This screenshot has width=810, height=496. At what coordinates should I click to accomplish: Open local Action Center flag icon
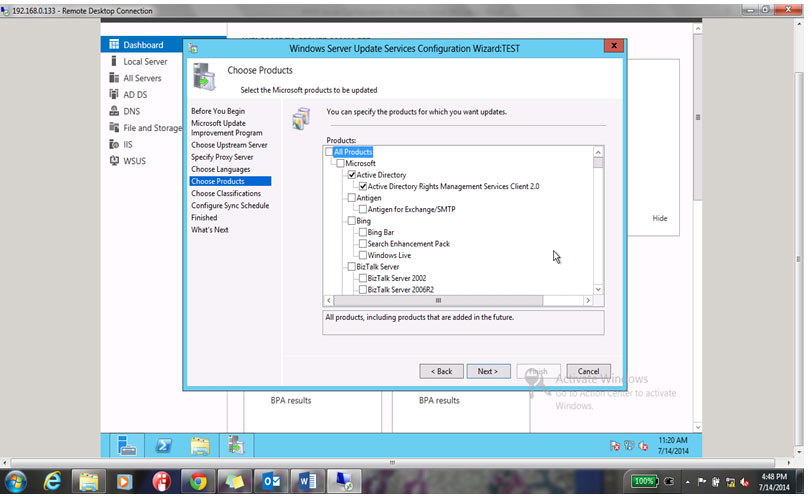[x=702, y=482]
